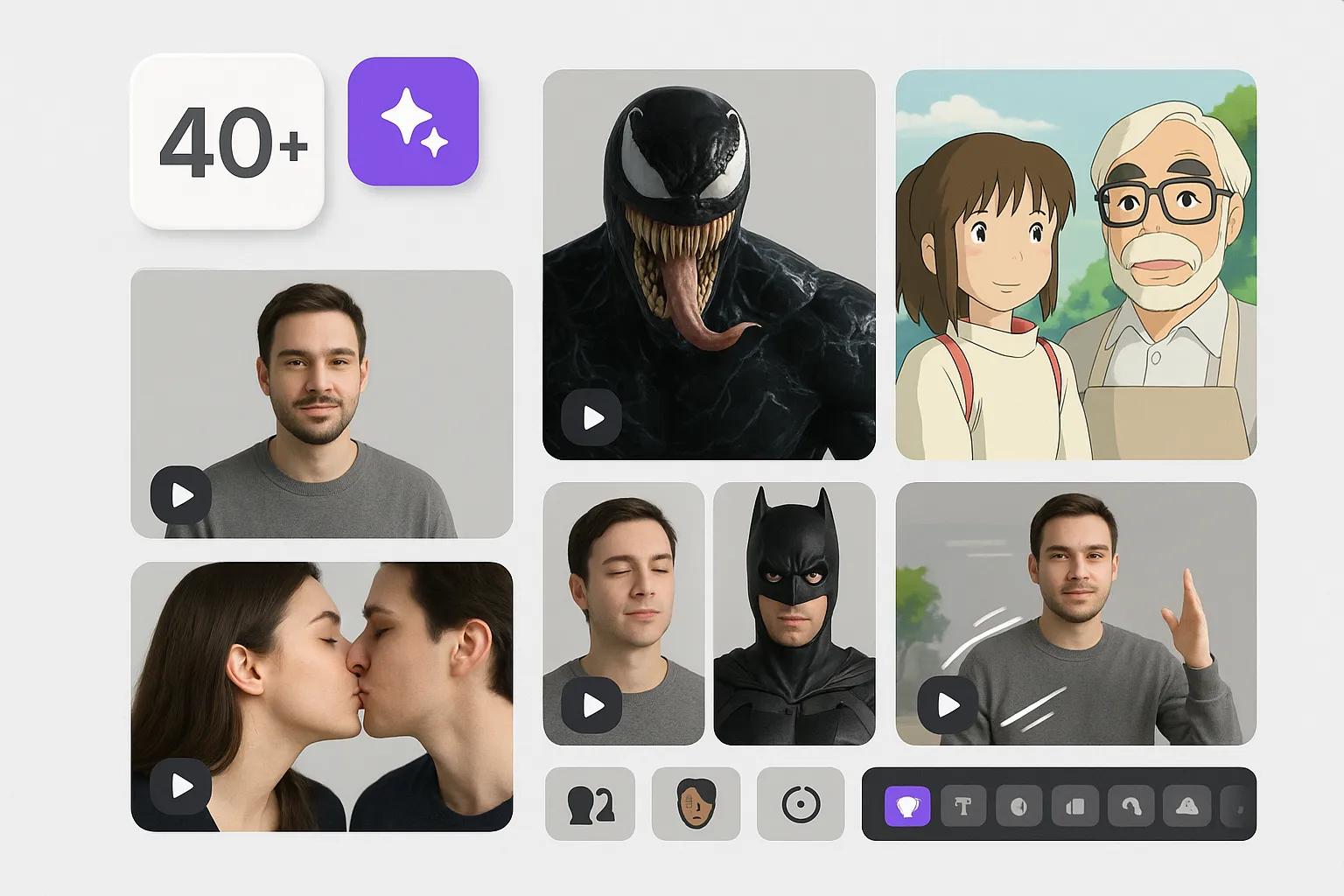Click the brown face avatar icon
Viewport: 1344px width, 896px height.
tap(696, 804)
